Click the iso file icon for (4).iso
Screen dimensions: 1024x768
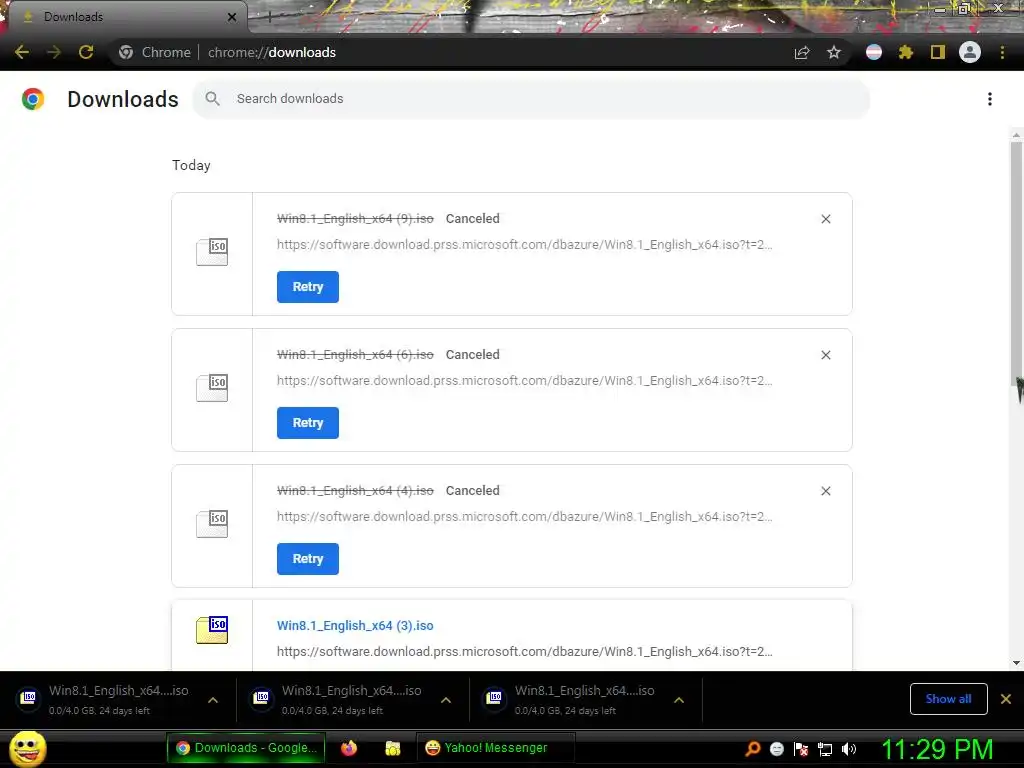pos(212,524)
